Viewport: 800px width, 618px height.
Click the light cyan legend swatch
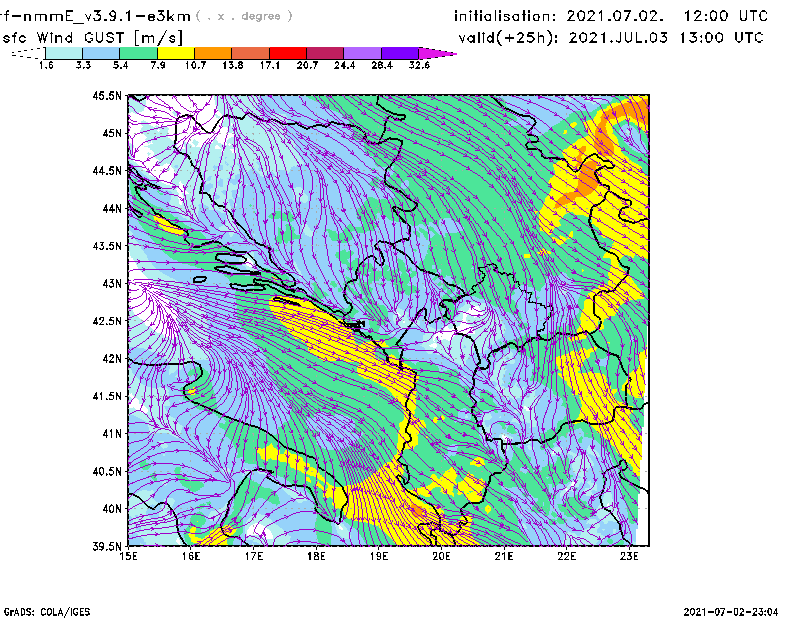pos(64,53)
